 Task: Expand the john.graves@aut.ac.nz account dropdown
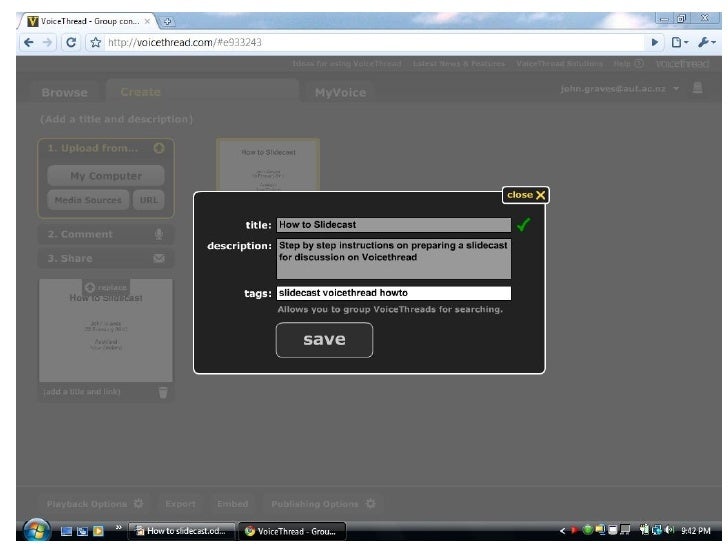(x=676, y=88)
